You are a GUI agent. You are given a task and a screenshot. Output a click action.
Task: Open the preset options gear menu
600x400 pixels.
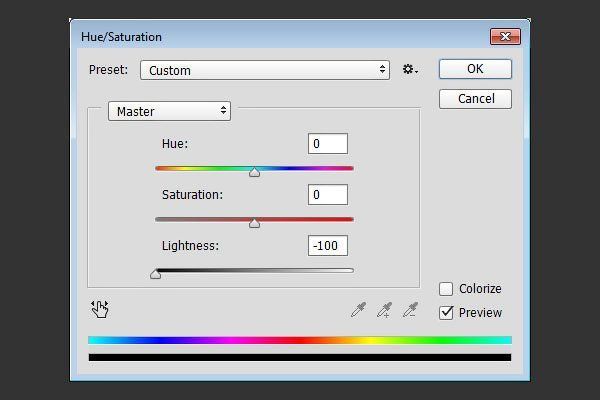[x=410, y=70]
